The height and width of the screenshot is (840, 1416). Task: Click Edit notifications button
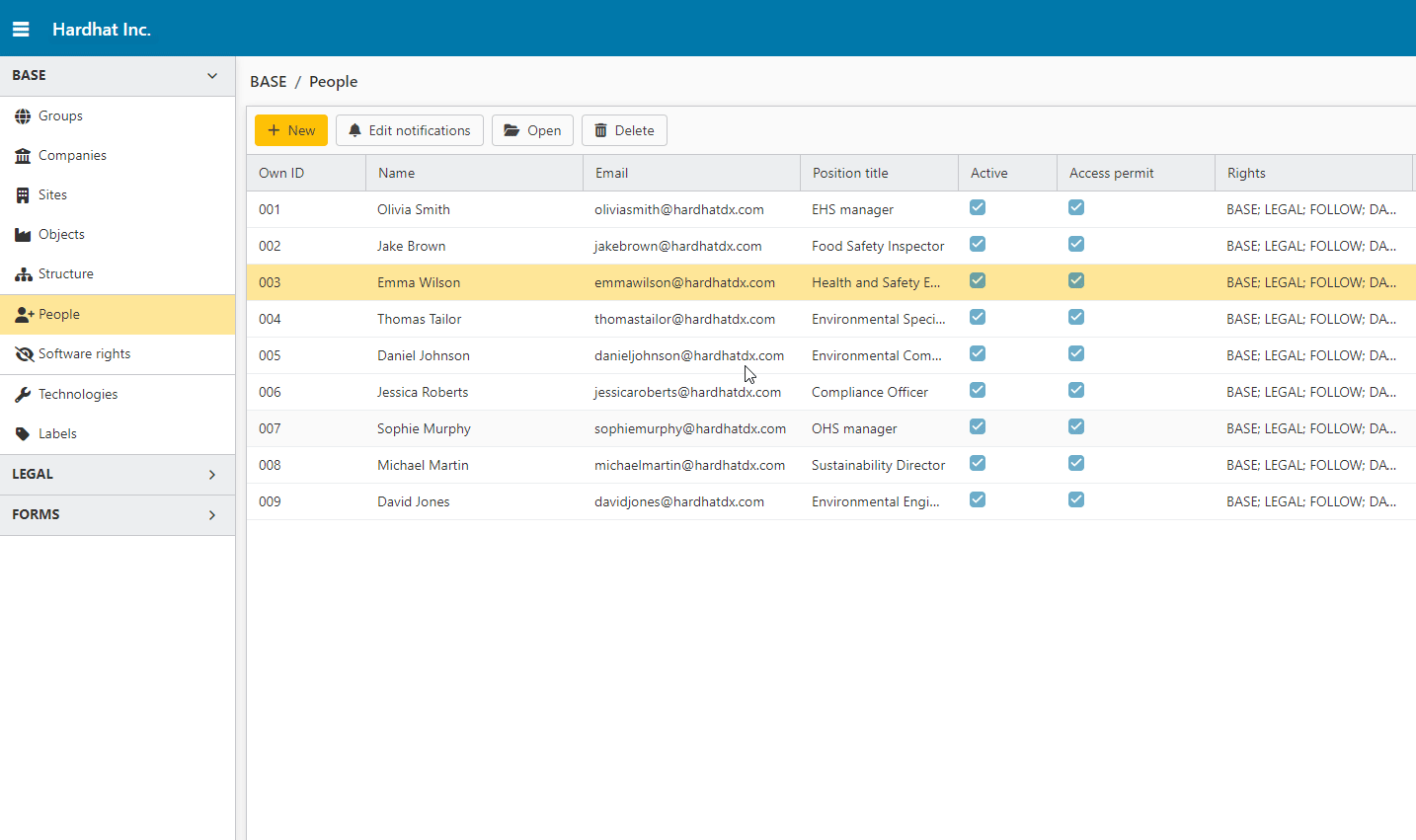(410, 130)
